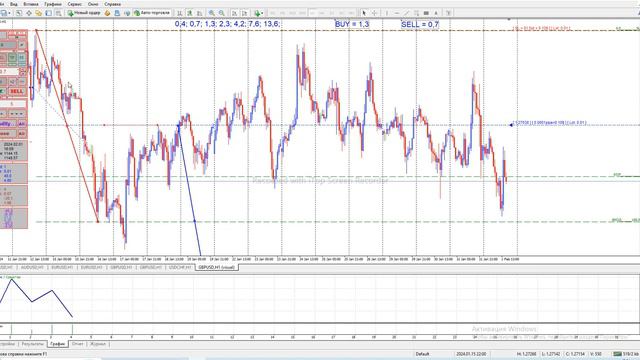The width and height of the screenshot is (640, 360).
Task: Click the C: 1.27154 status bar value
Action: (576, 354)
